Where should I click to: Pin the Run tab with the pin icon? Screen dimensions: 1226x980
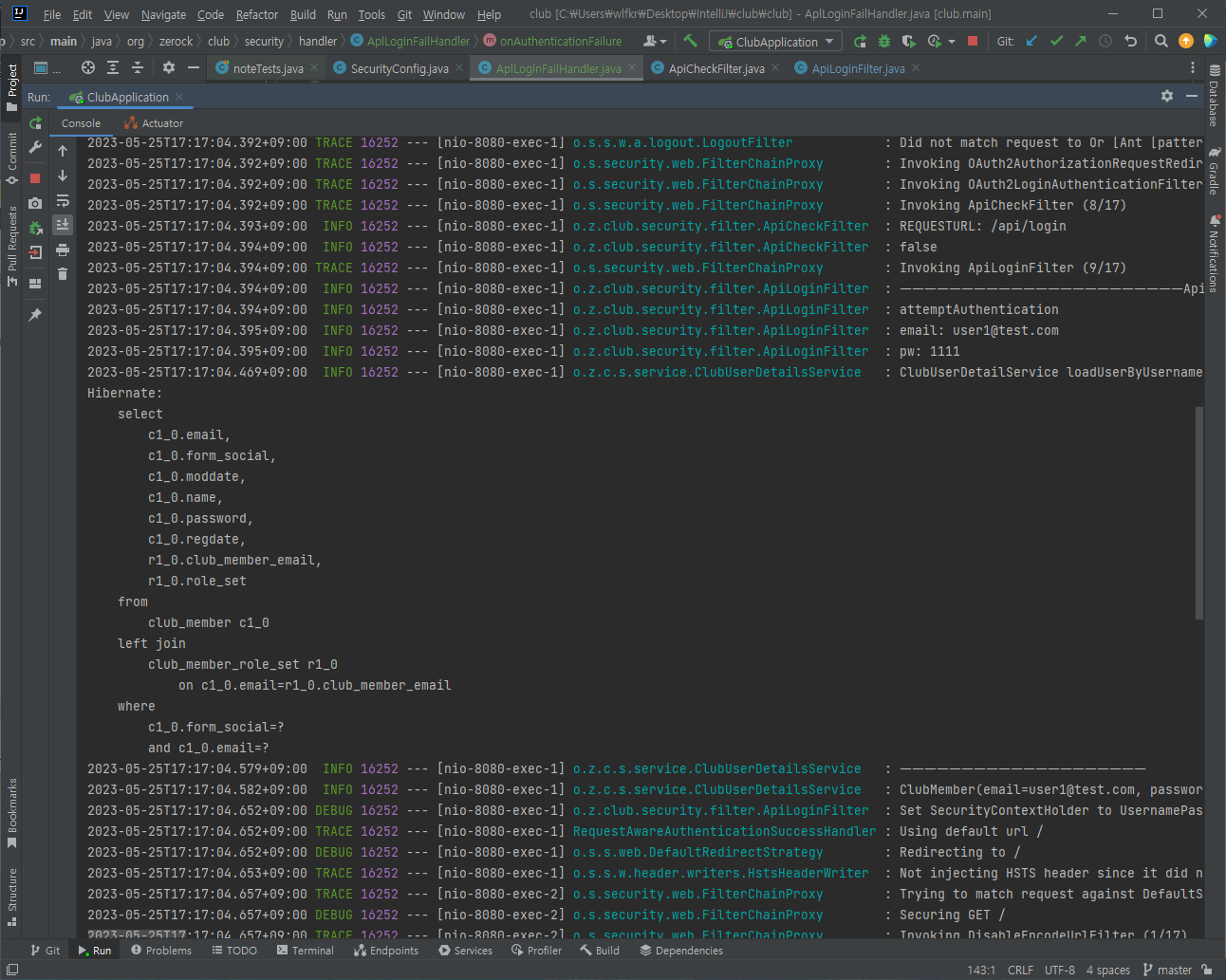pyautogui.click(x=35, y=314)
